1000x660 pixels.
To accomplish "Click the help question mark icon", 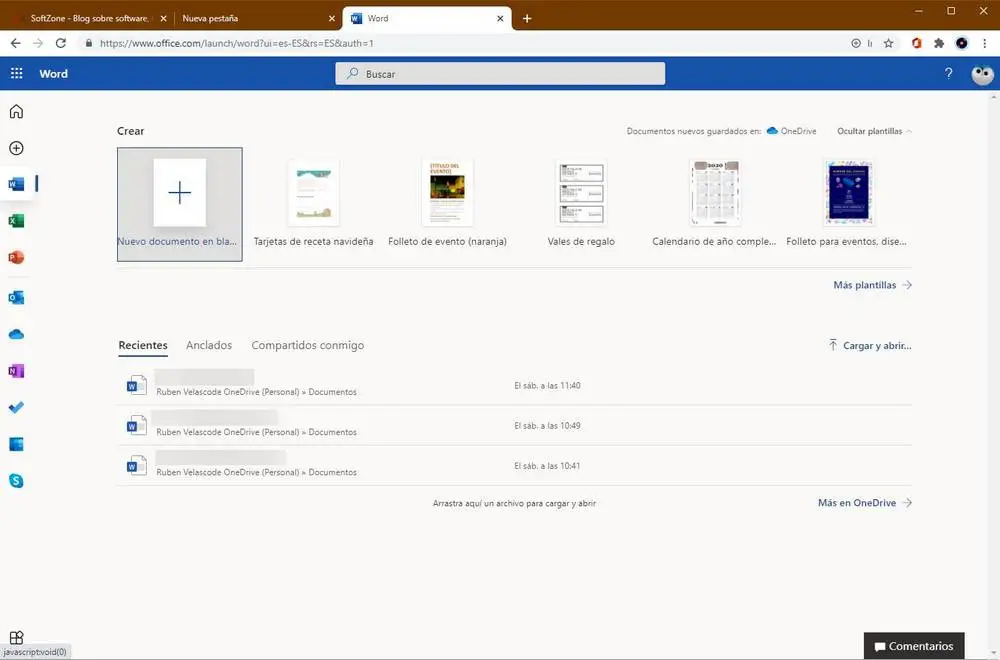I will point(948,73).
